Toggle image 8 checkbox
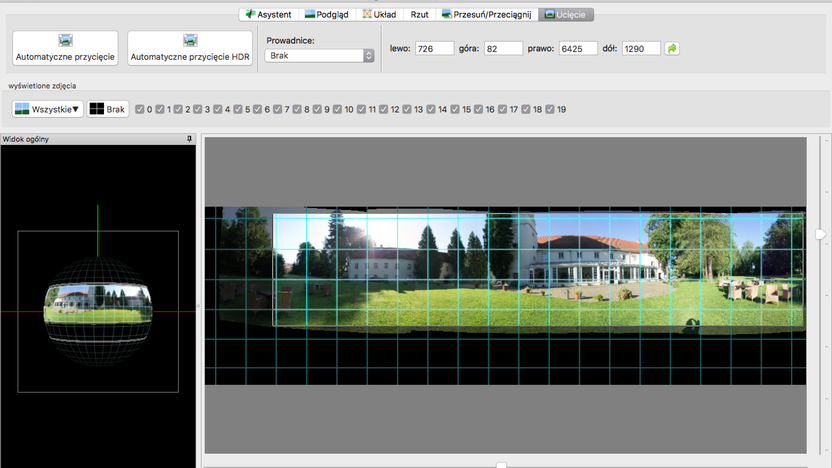The width and height of the screenshot is (832, 468). [297, 109]
